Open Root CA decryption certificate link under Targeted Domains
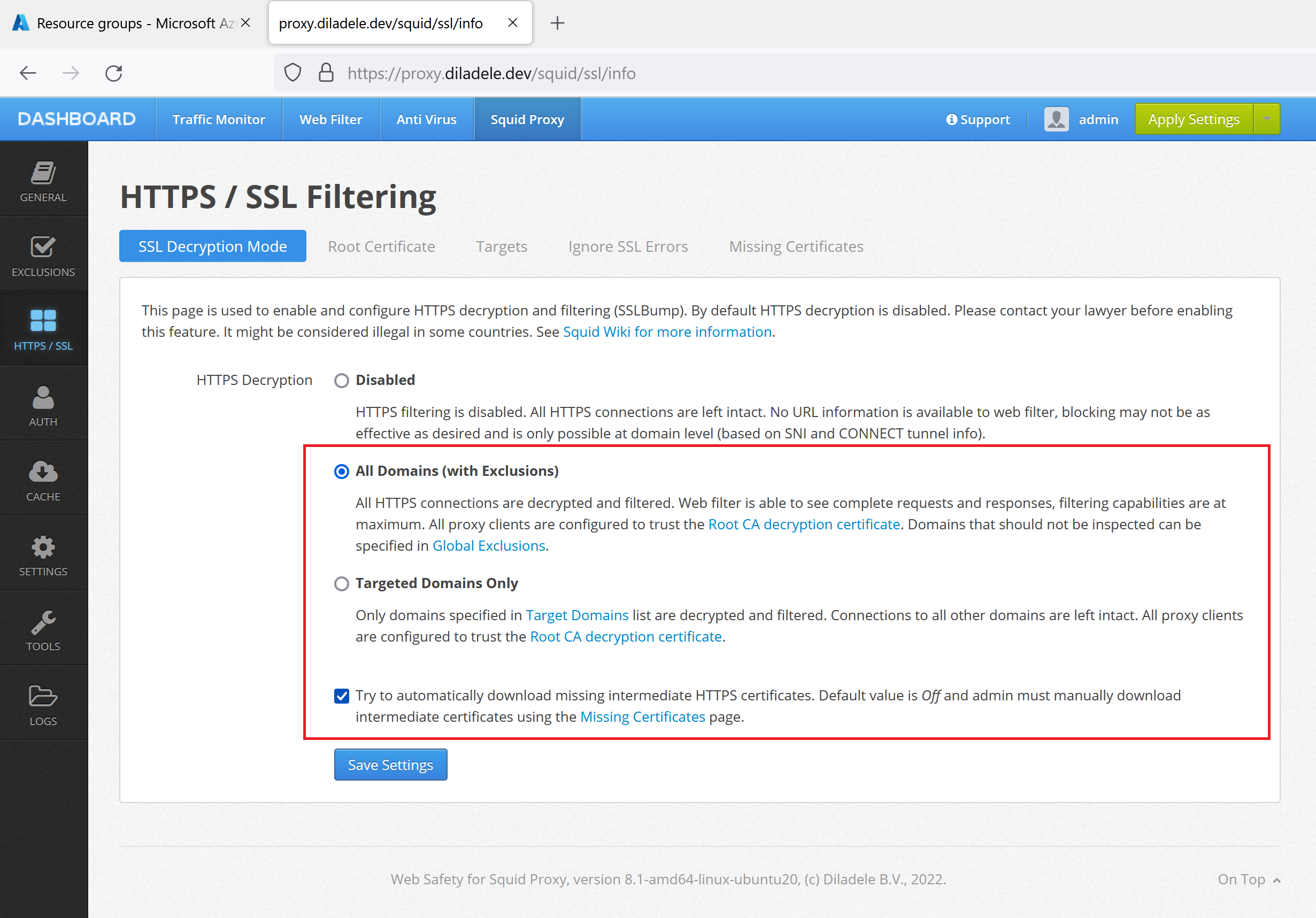Viewport: 1316px width, 918px height. pos(626,637)
